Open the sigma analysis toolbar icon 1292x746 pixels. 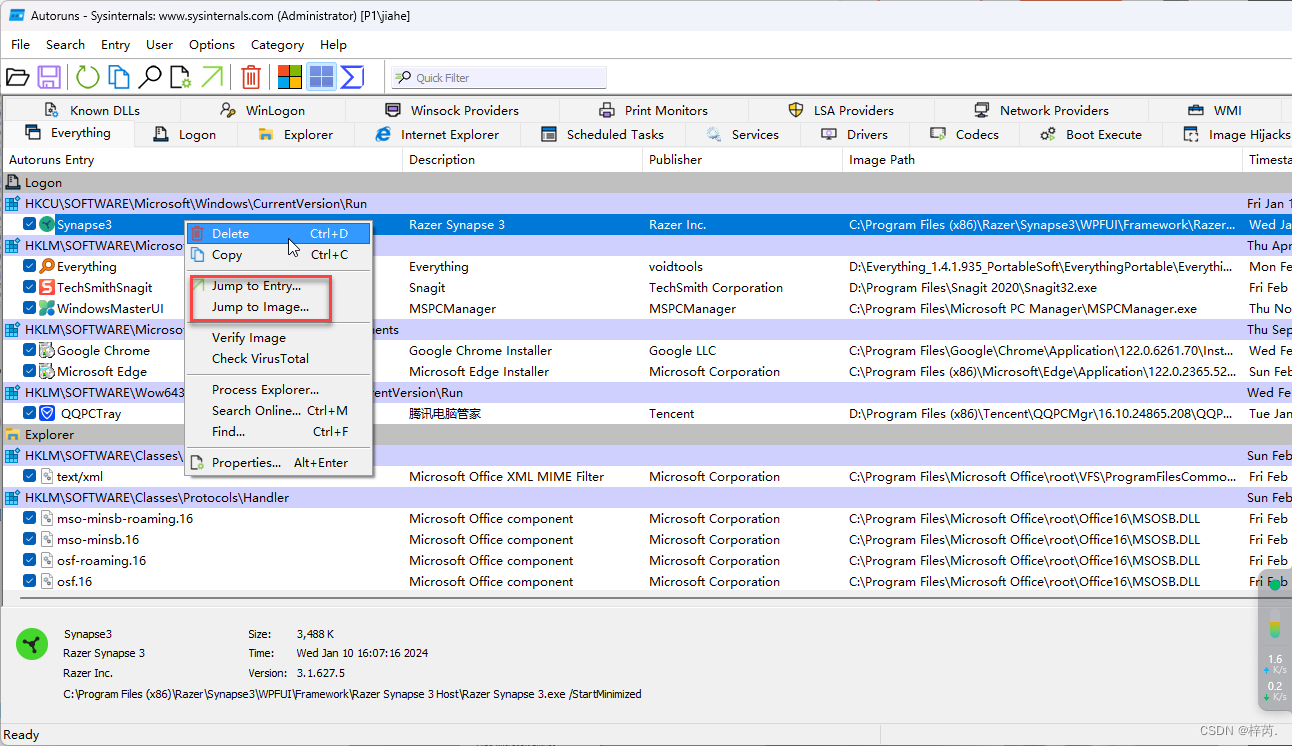[x=352, y=76]
